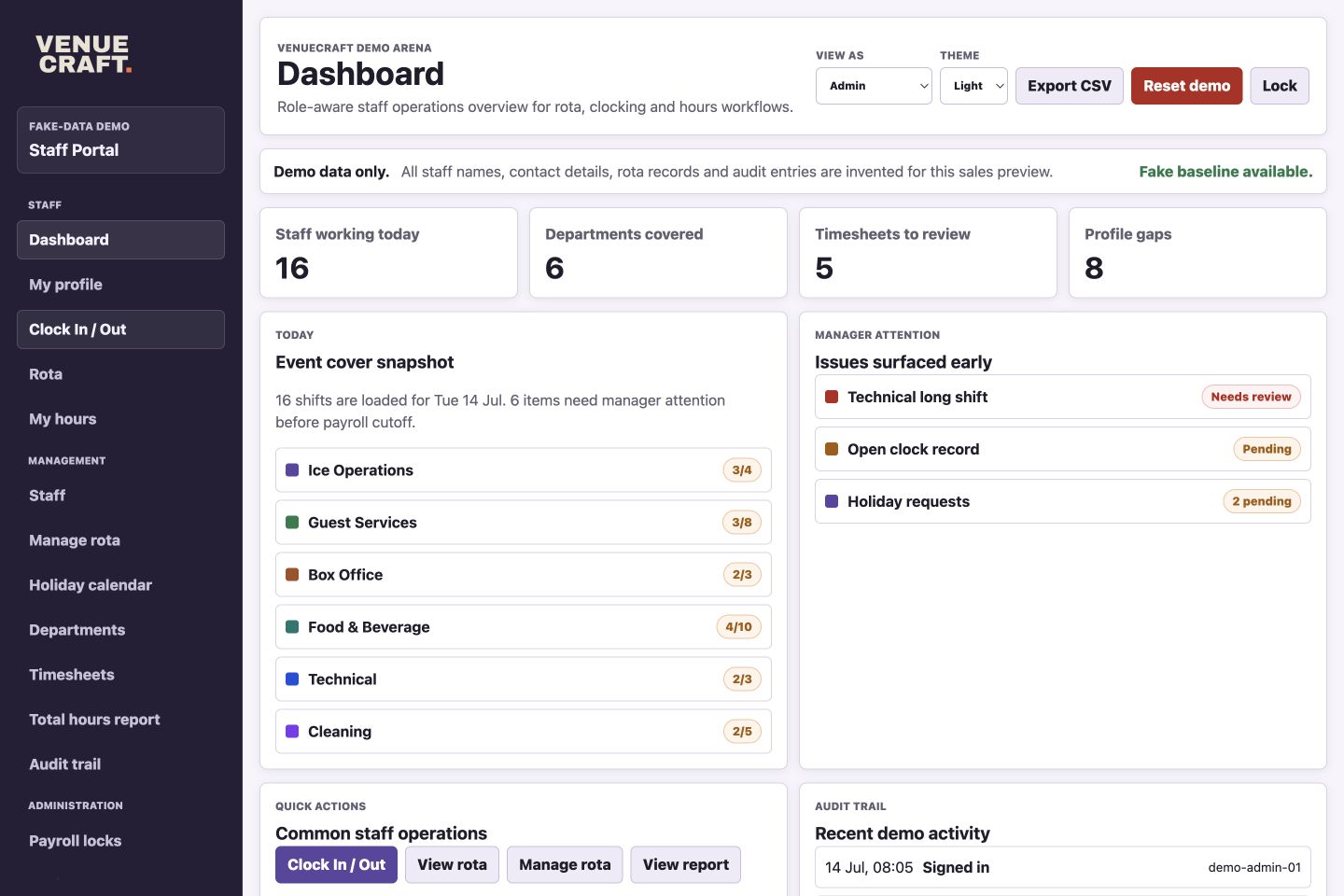Open the View As role dropdown
The image size is (1344, 896).
pos(874,86)
